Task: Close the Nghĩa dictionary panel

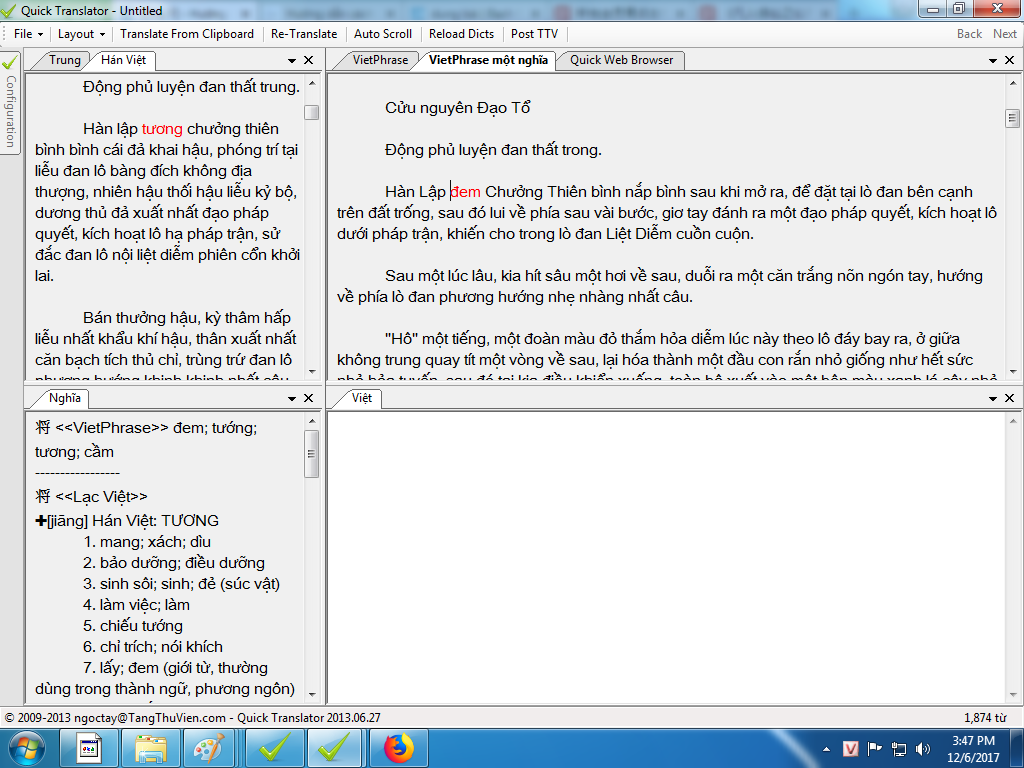Action: click(x=309, y=399)
